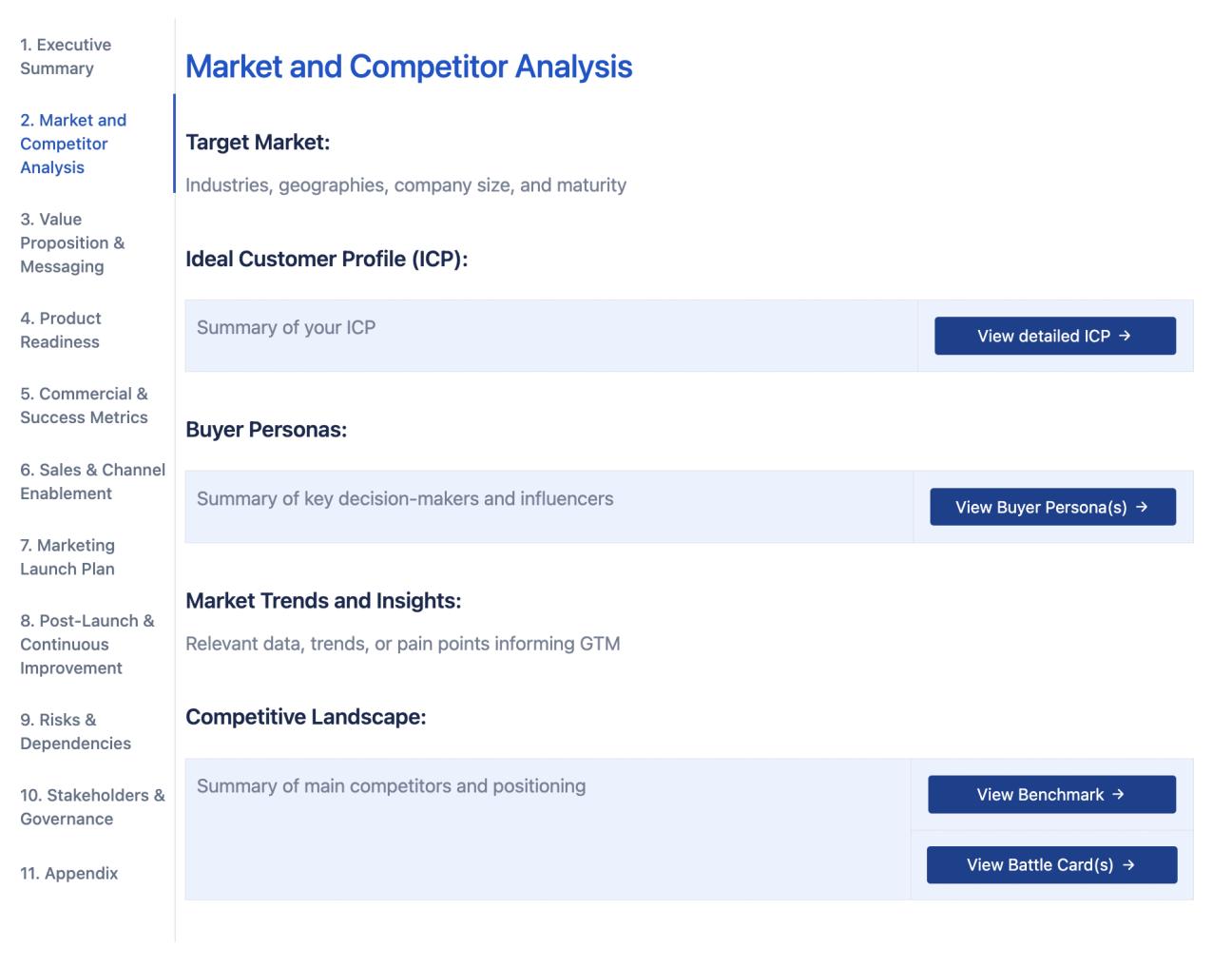Open the detailed ICP view
The width and height of the screenshot is (1232, 967).
[1053, 335]
